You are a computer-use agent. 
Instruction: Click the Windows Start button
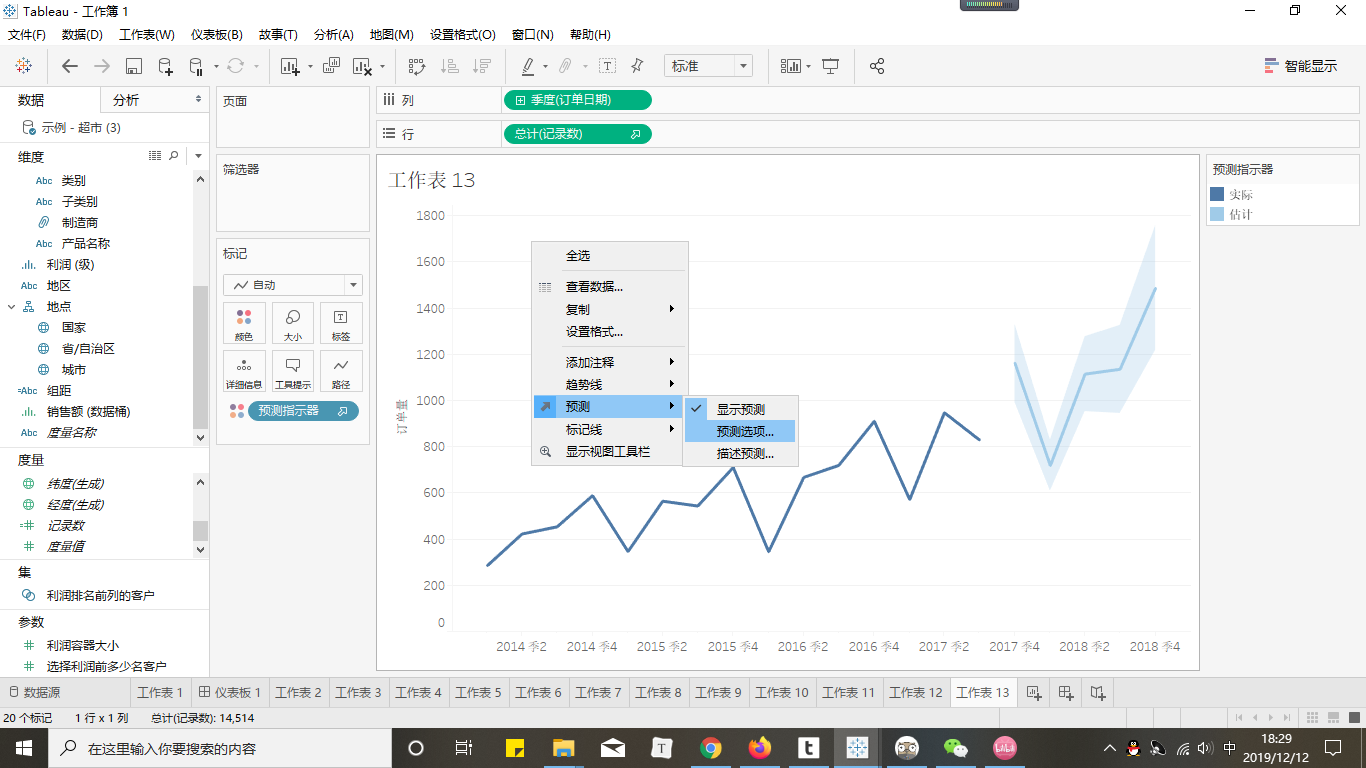point(24,748)
